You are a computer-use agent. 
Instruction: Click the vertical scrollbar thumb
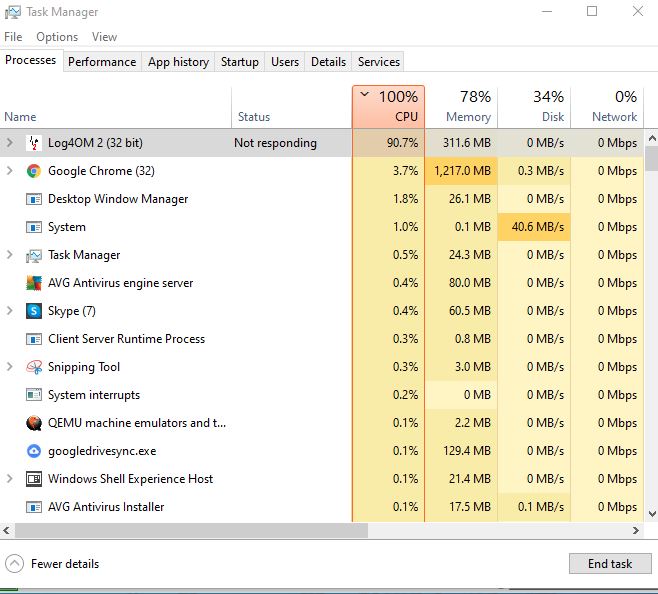pos(652,158)
